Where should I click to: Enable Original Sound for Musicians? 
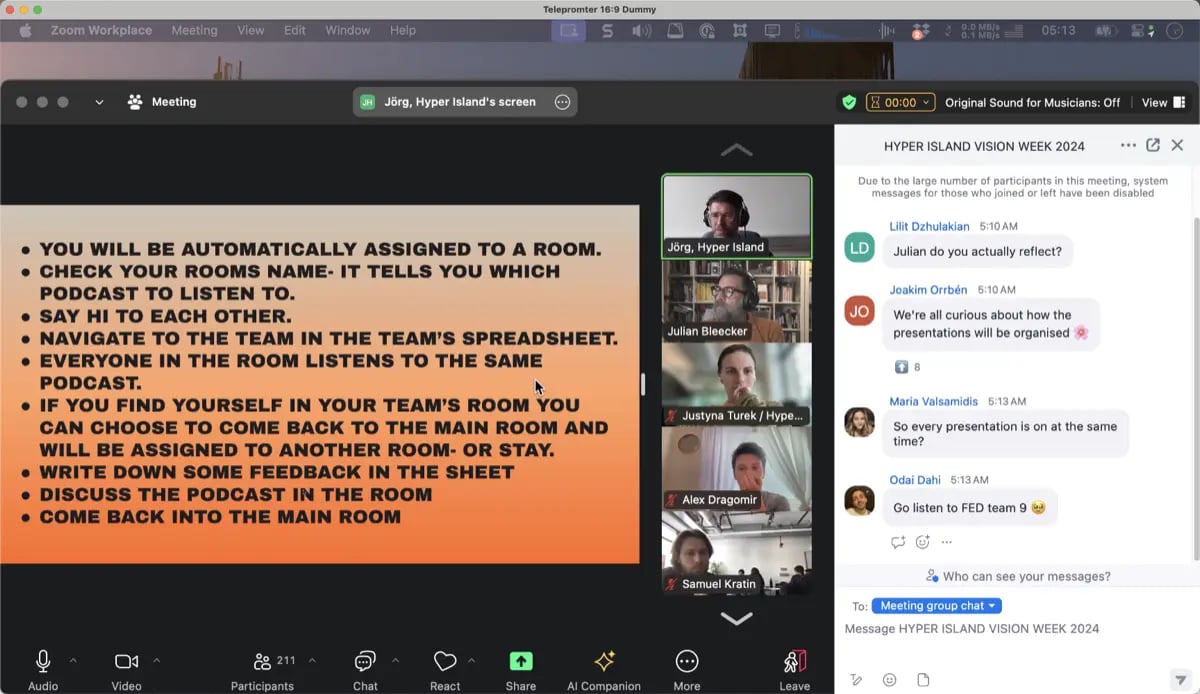click(1032, 101)
